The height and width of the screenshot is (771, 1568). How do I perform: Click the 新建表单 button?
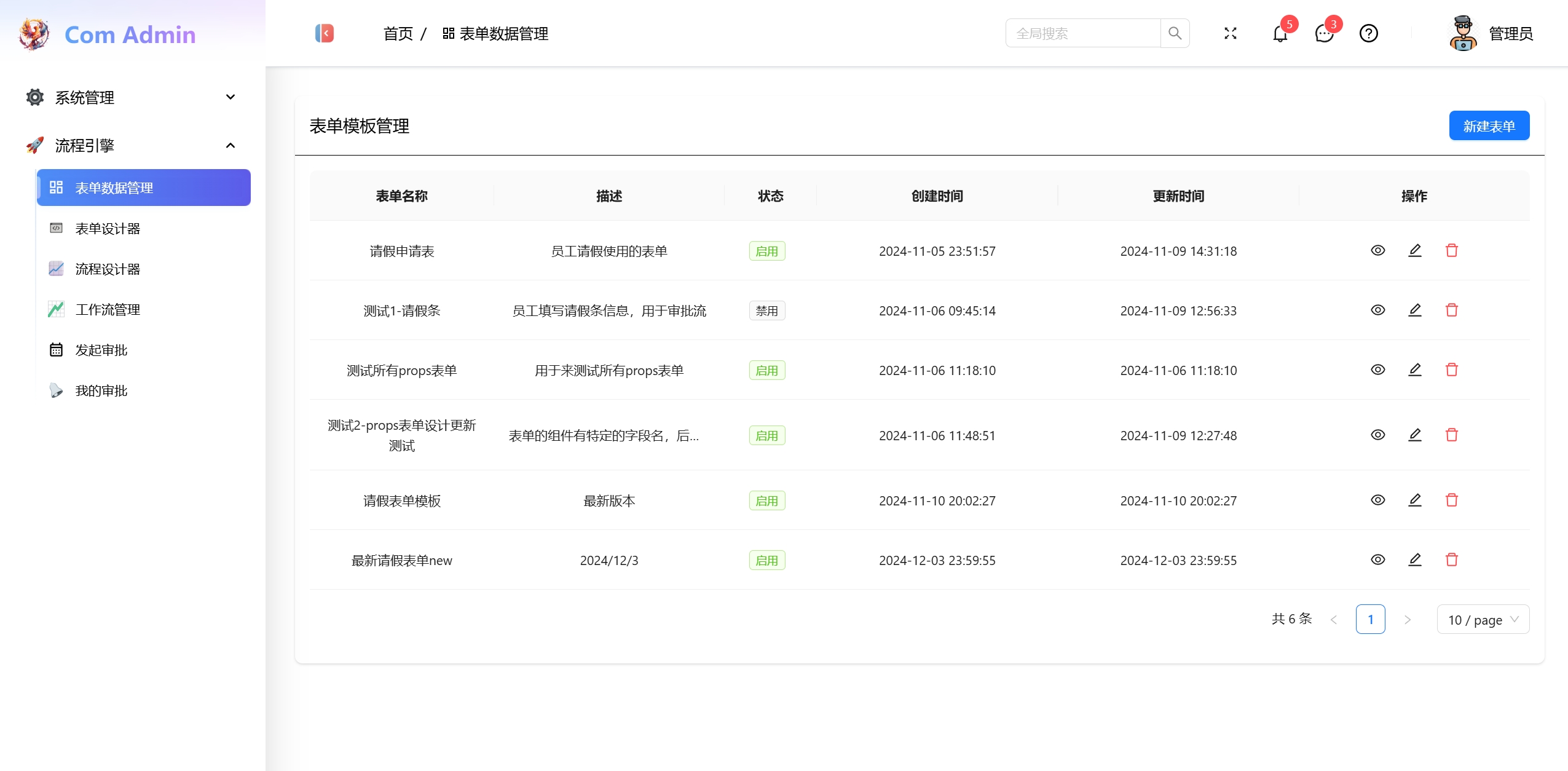(1489, 125)
